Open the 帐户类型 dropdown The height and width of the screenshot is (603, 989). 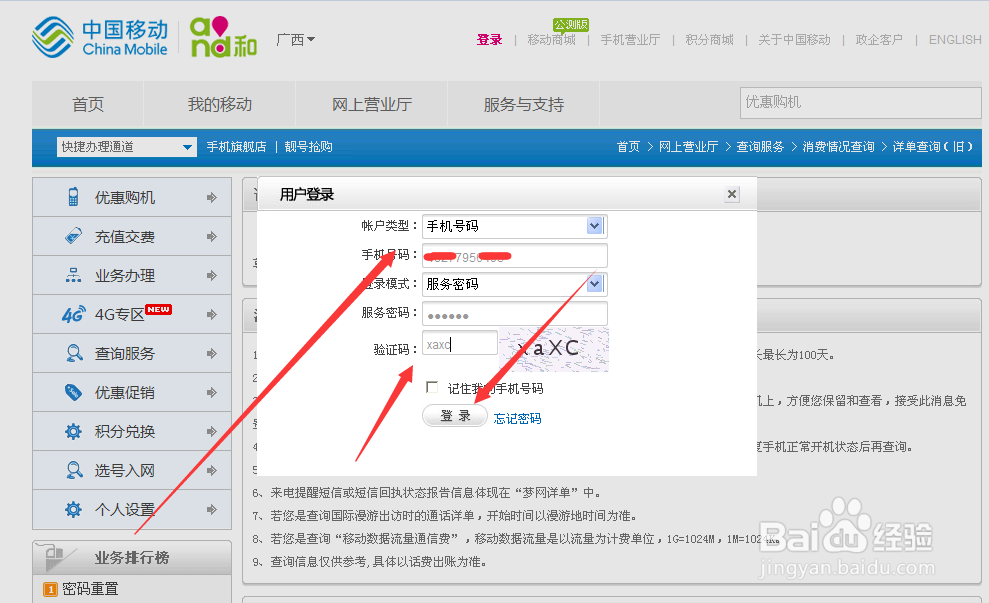click(x=515, y=226)
